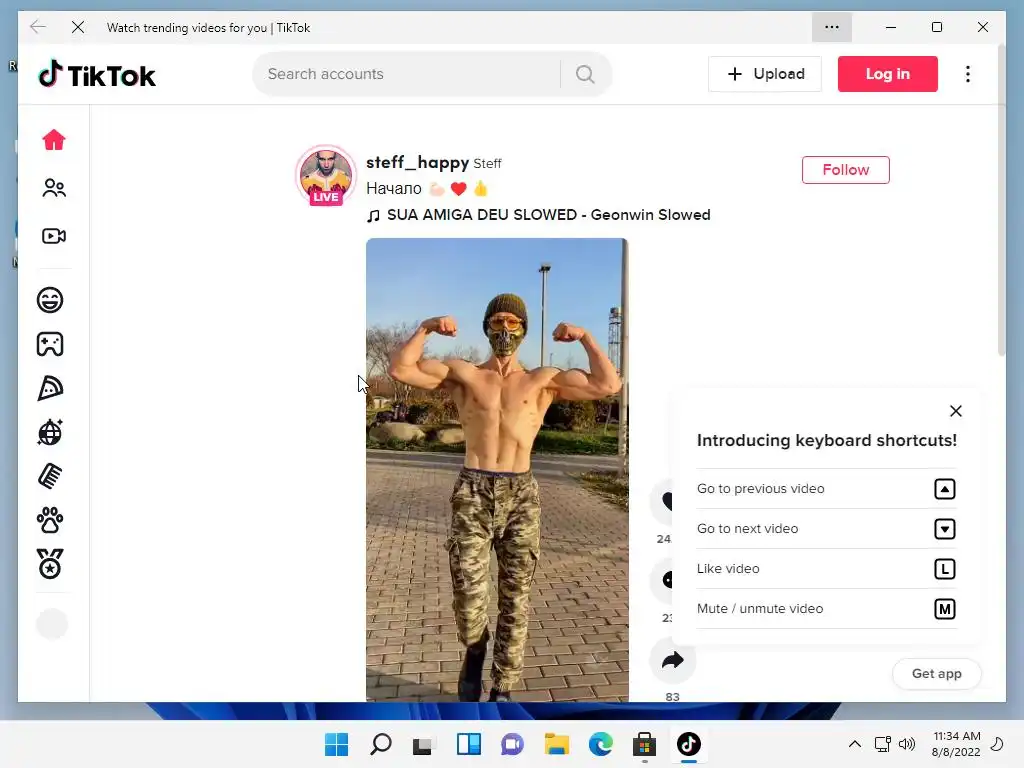This screenshot has width=1024, height=768.
Task: Open the three-dot more options menu by Log in
Action: 968,74
